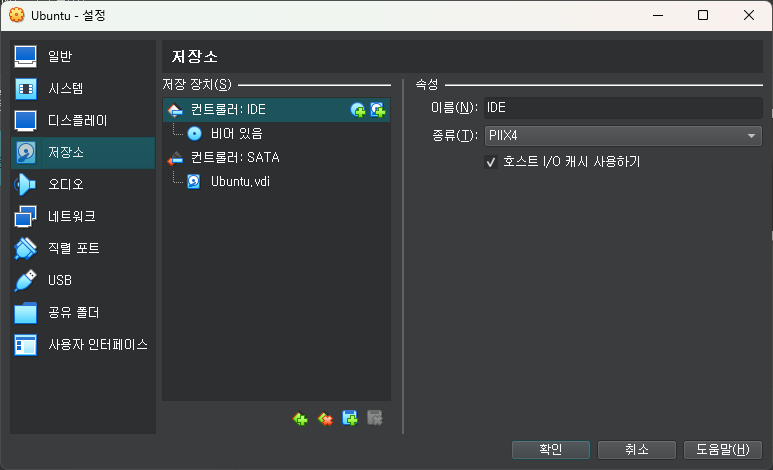Click the 디스플레이 screen icon in sidebar
Screen dimensions: 773x470
pyautogui.click(x=26, y=121)
